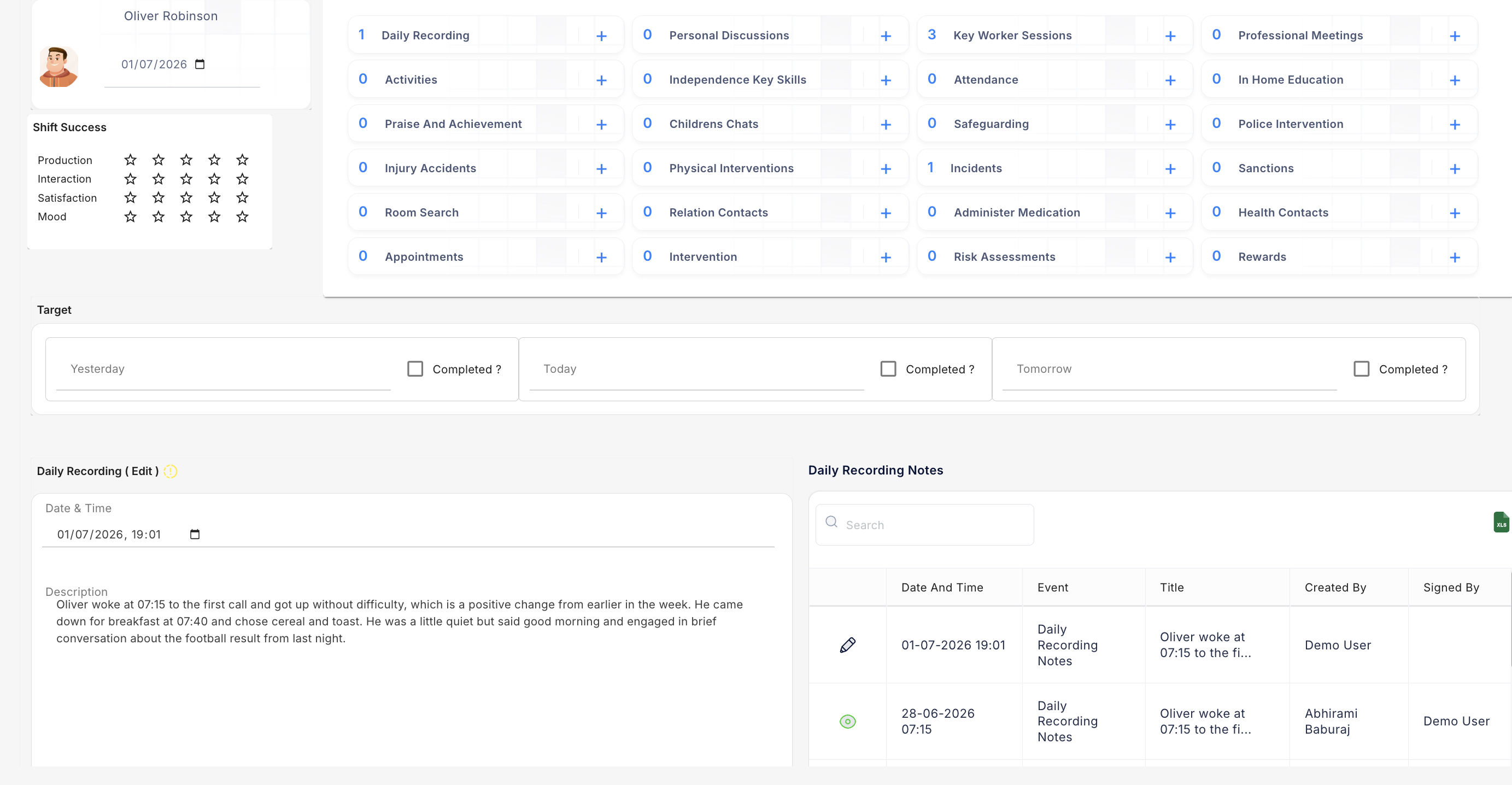Screen dimensions: 1512x785
Task: Add a Physical Interventions record
Action: (x=886, y=168)
